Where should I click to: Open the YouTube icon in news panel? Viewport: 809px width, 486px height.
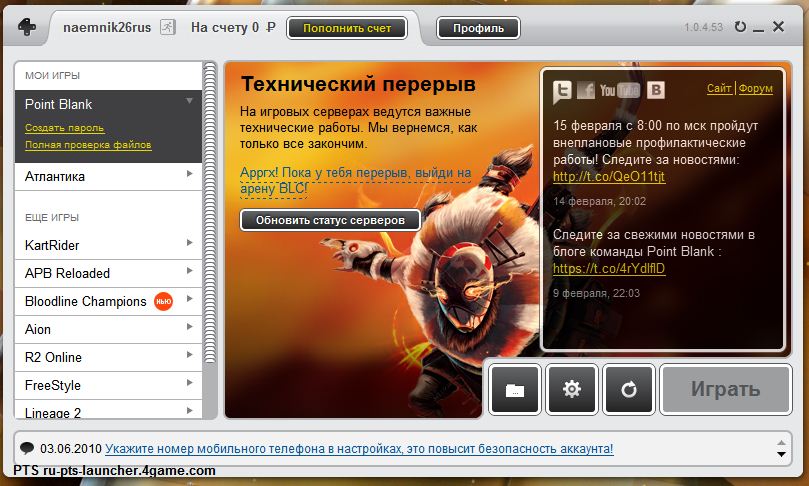tap(620, 90)
